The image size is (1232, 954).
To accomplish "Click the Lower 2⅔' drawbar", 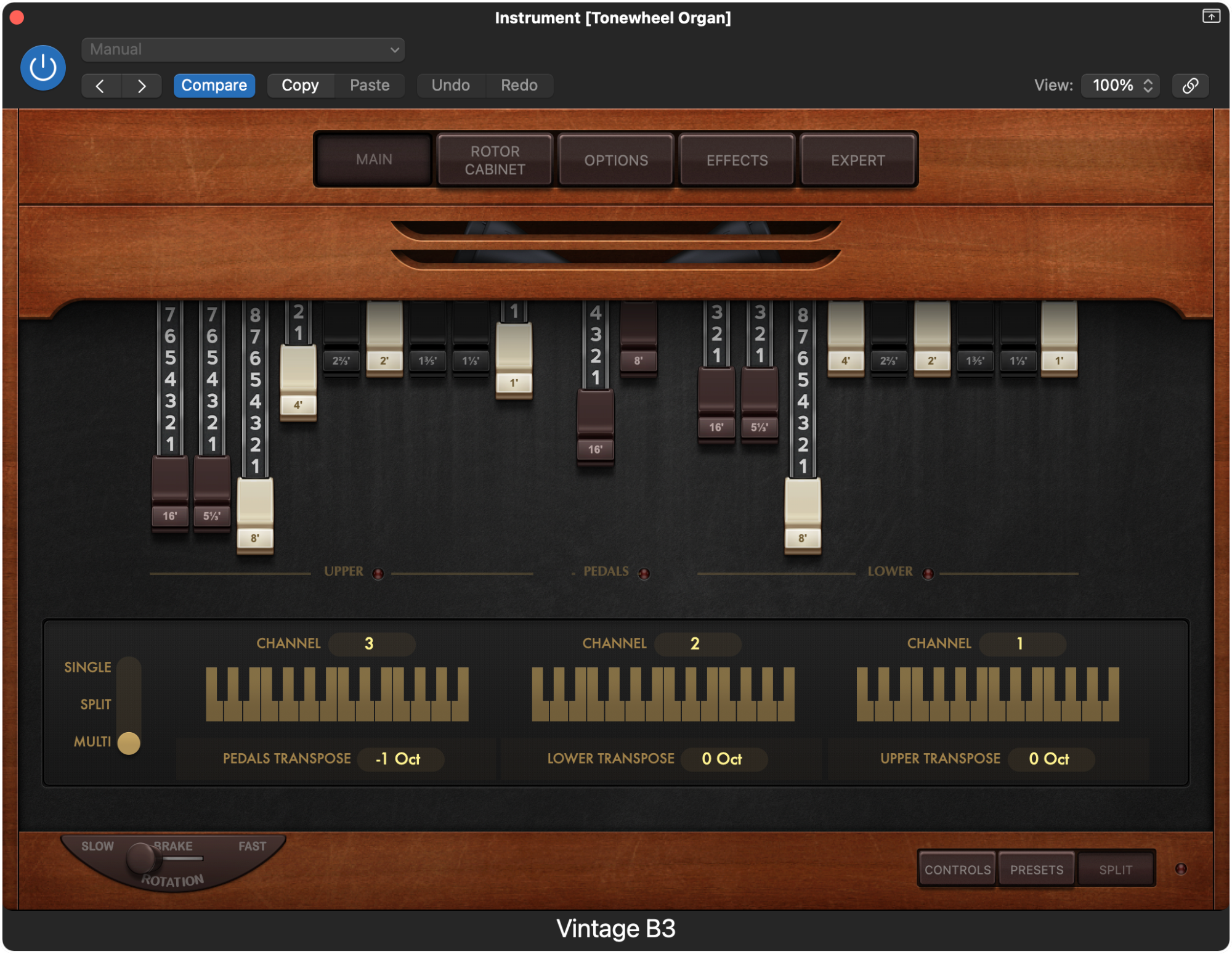I will 888,338.
